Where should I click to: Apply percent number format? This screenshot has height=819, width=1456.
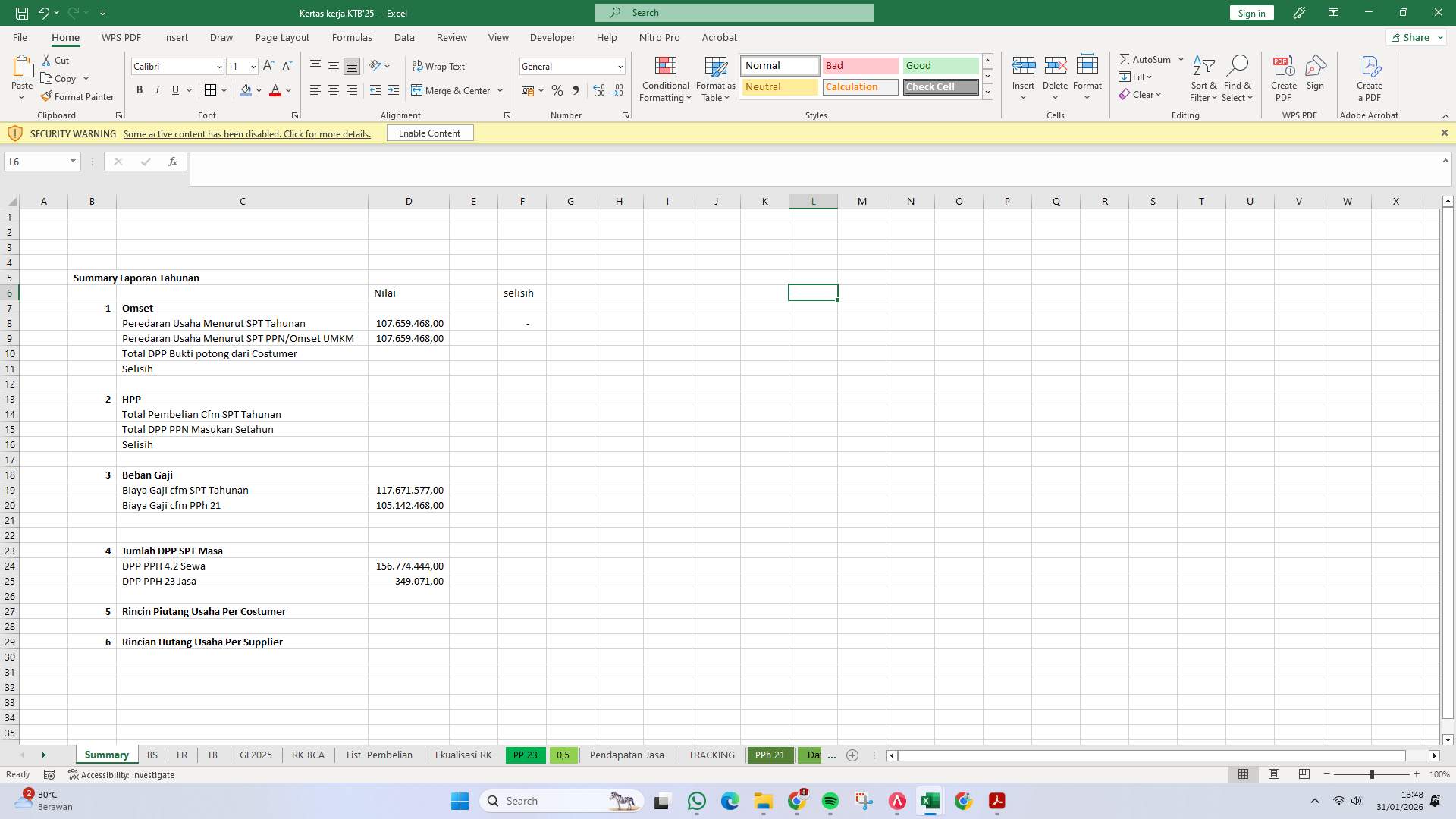(x=557, y=90)
